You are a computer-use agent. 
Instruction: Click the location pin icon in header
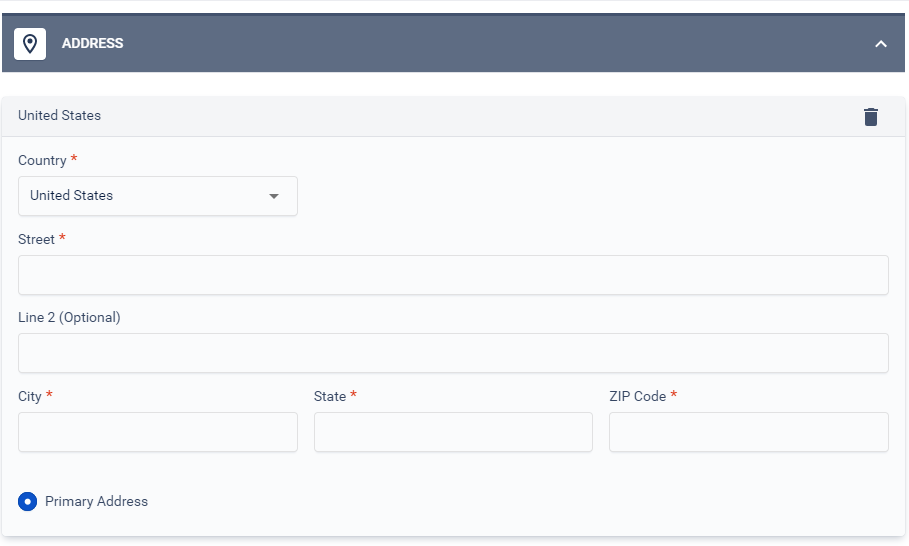point(30,43)
